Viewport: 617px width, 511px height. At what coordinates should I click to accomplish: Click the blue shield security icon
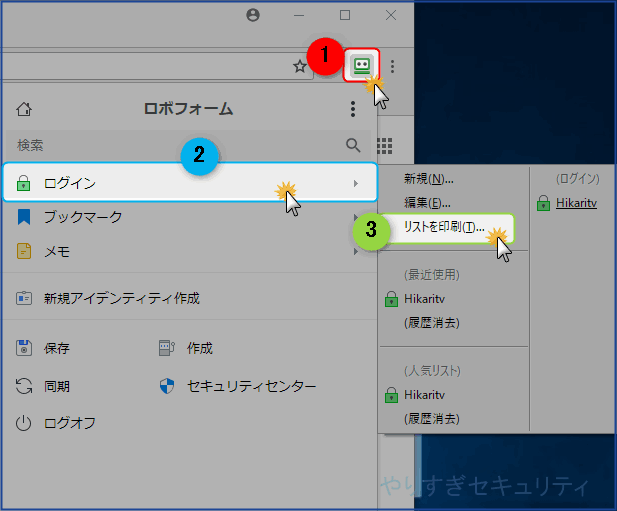tap(167, 386)
